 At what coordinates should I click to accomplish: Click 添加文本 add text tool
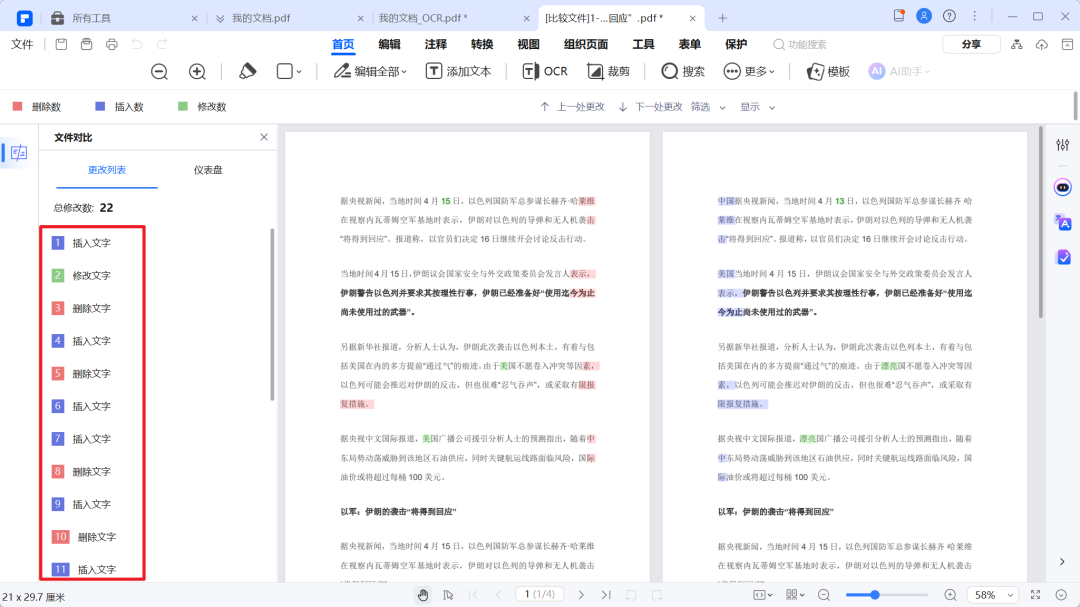458,71
